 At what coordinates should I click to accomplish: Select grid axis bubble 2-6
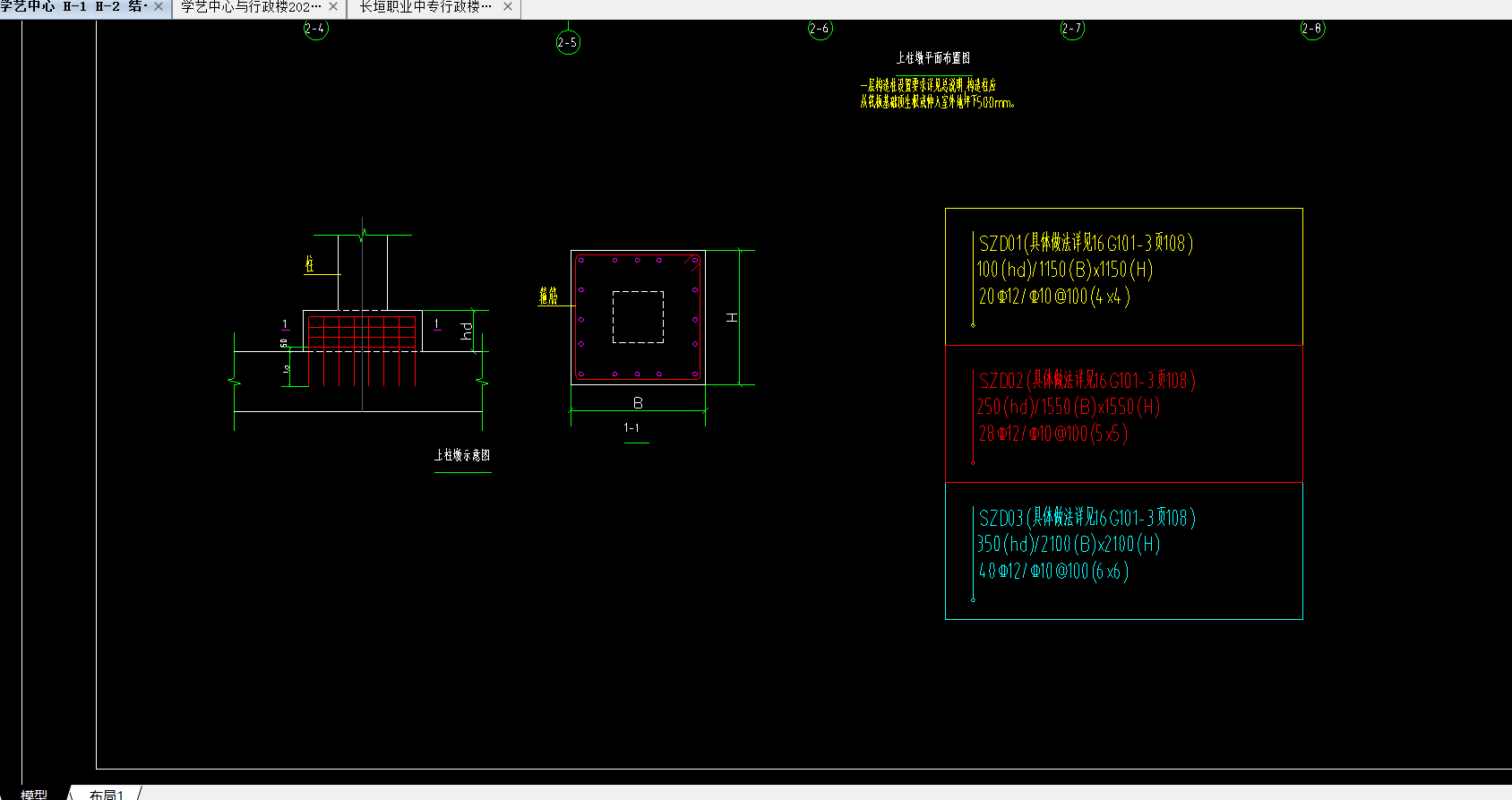[x=820, y=29]
